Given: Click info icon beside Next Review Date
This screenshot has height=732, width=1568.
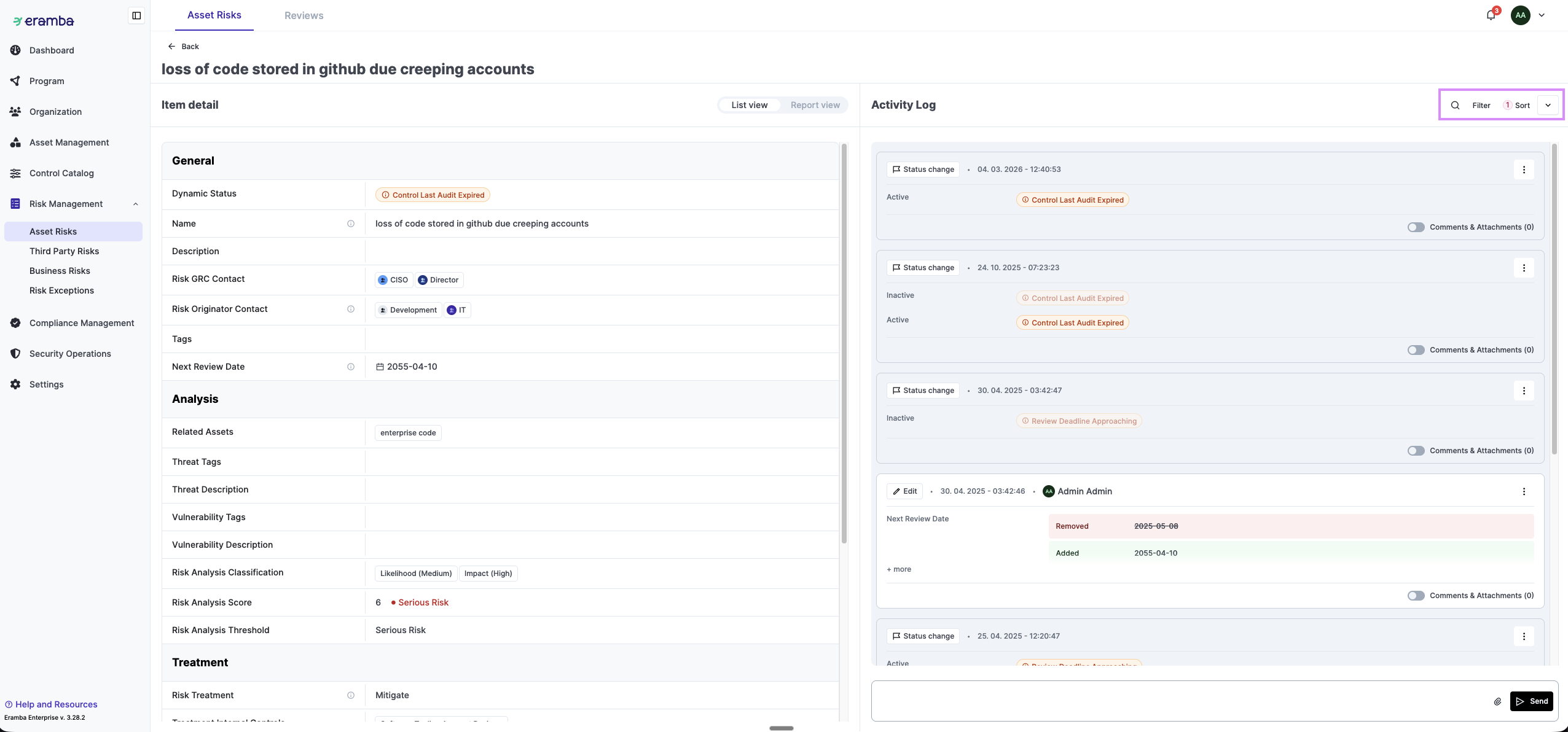Looking at the screenshot, I should (x=351, y=367).
